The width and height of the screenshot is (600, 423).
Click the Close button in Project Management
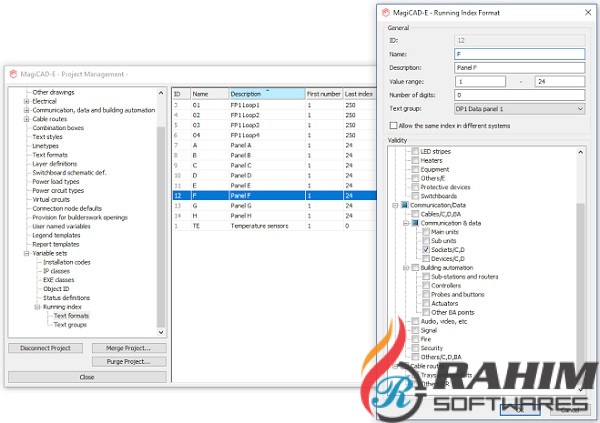pos(87,377)
